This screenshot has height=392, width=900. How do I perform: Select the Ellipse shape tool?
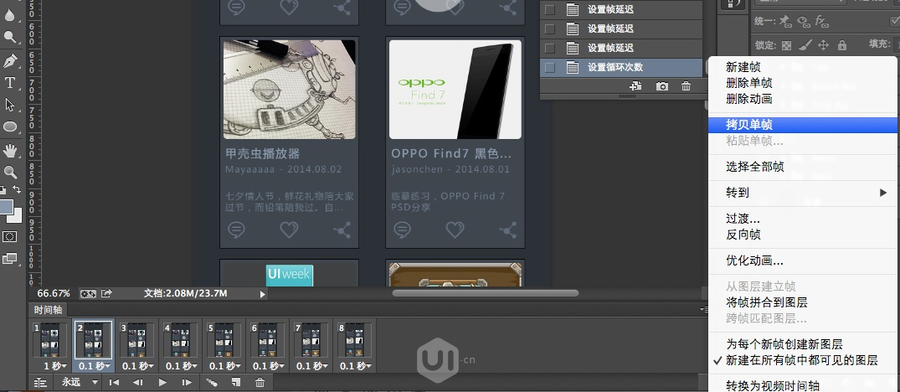(x=10, y=127)
